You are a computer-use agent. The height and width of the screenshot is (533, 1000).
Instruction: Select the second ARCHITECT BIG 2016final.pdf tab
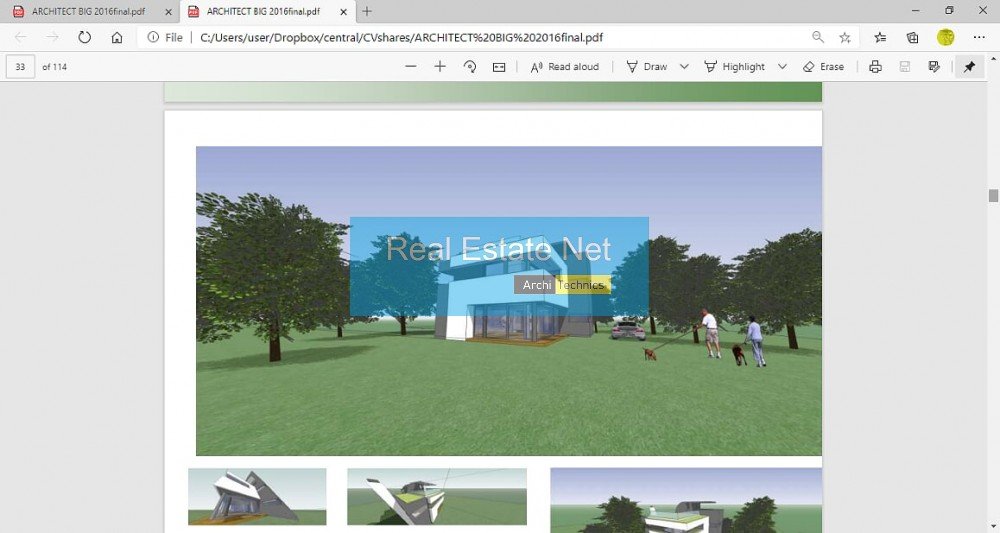[263, 11]
